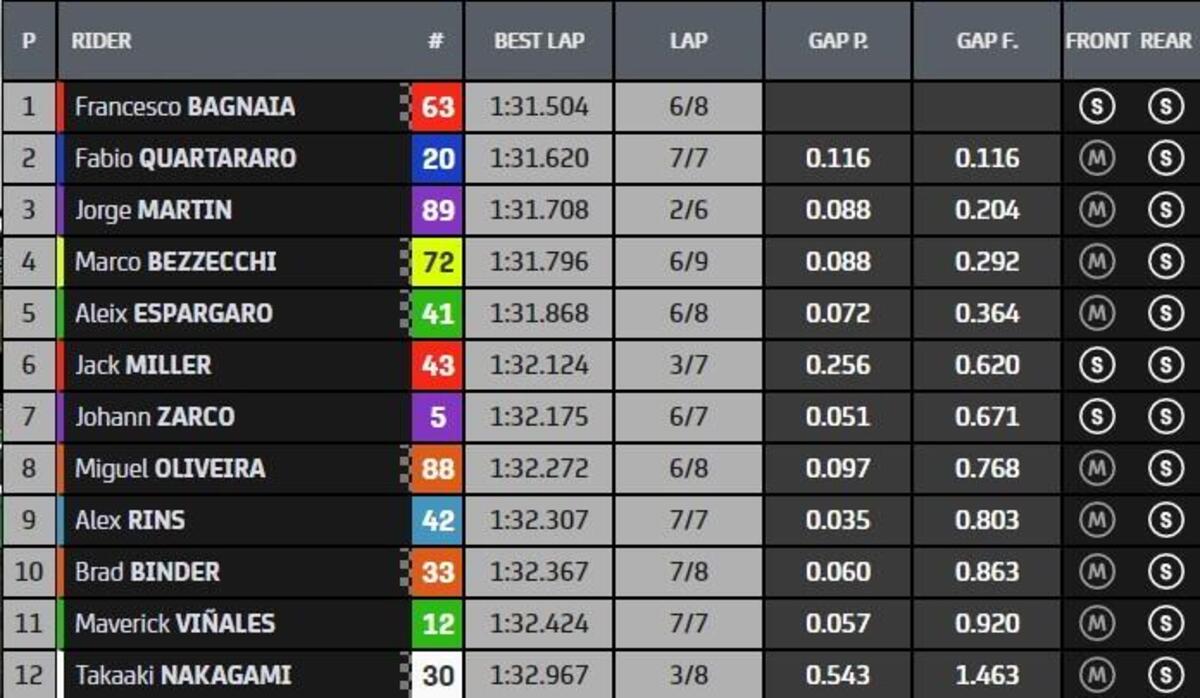This screenshot has height=698, width=1200.
Task: Click the RIDER column header
Action: coord(101,41)
